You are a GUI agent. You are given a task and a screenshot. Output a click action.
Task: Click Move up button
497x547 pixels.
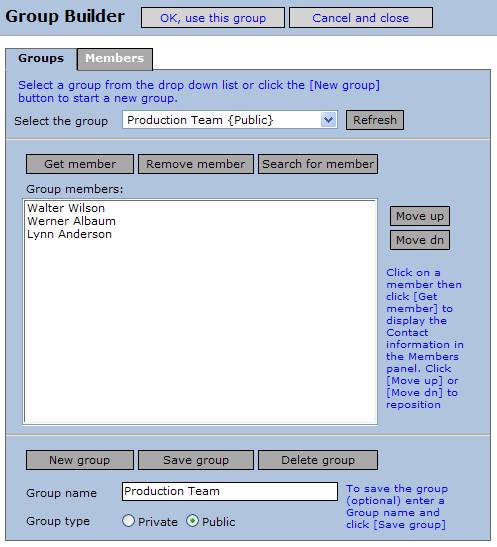click(x=420, y=216)
